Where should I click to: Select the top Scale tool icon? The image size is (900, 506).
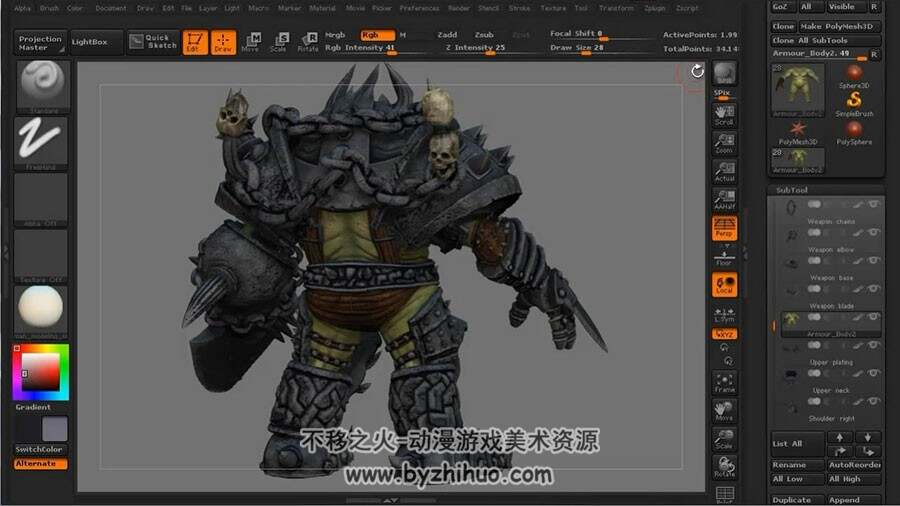278,42
